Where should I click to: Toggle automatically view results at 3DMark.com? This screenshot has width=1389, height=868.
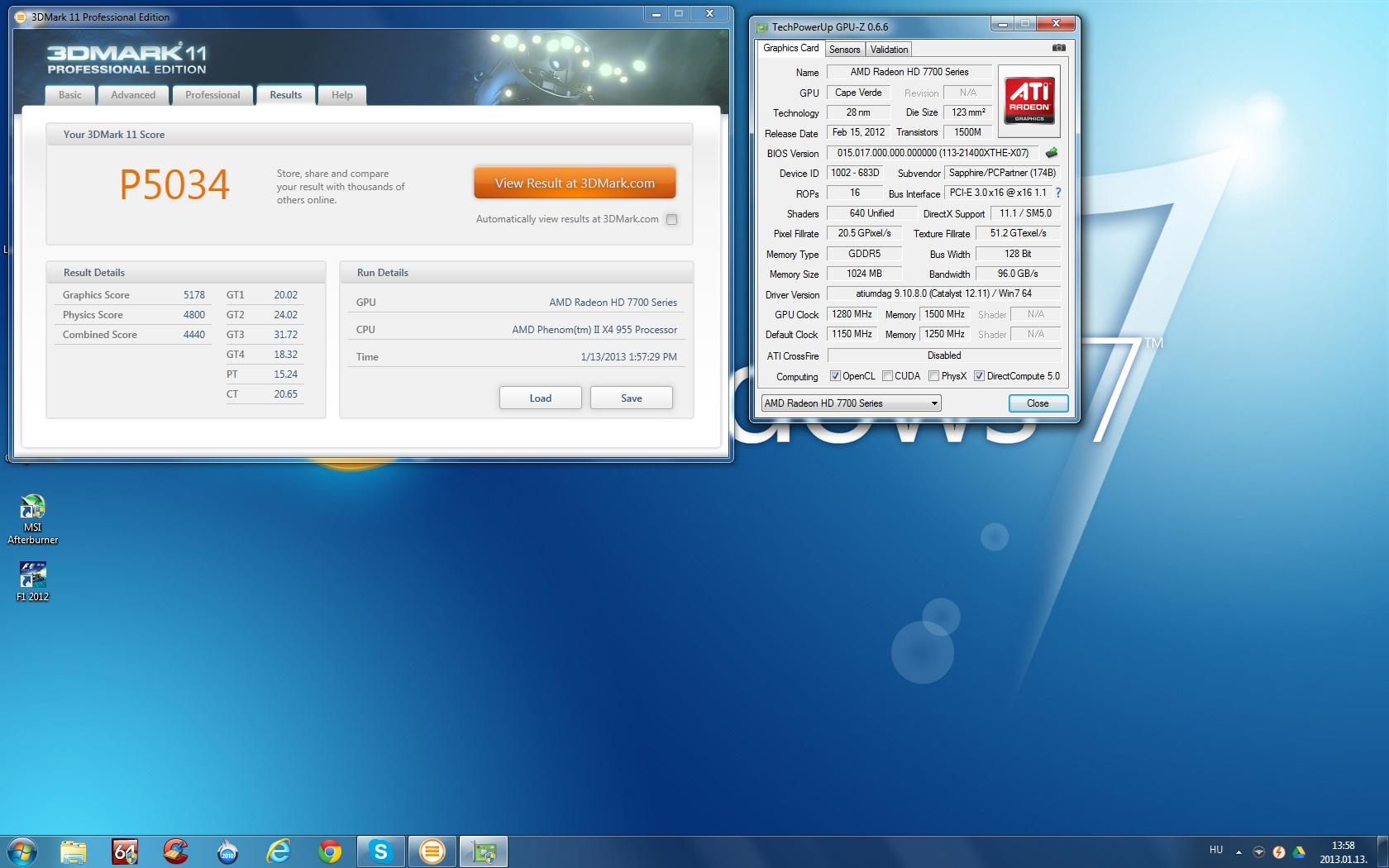tap(671, 219)
